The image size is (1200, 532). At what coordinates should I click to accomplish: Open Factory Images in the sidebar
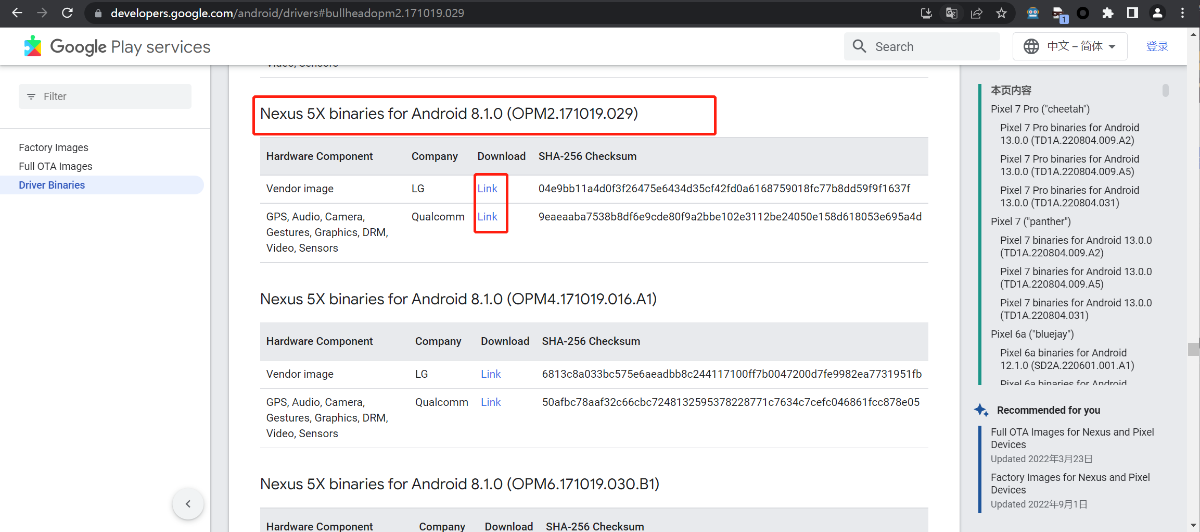[54, 148]
